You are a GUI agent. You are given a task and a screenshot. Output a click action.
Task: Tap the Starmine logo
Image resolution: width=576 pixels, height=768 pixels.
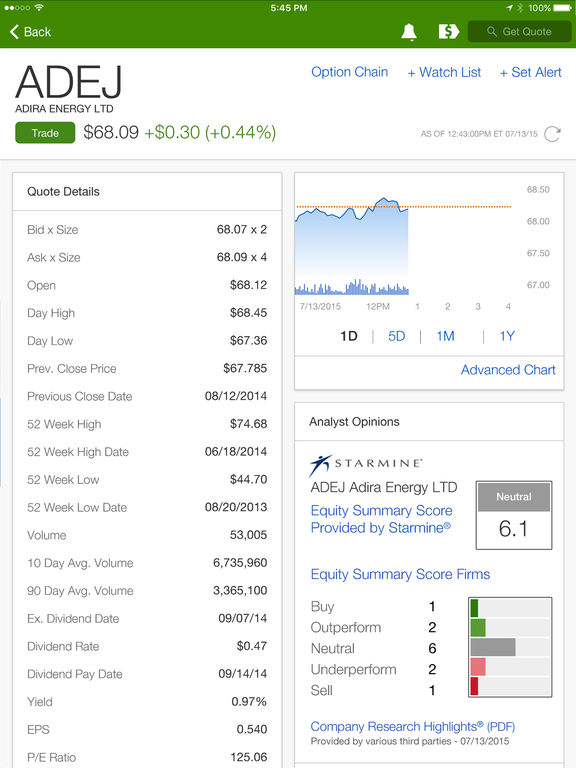[365, 464]
